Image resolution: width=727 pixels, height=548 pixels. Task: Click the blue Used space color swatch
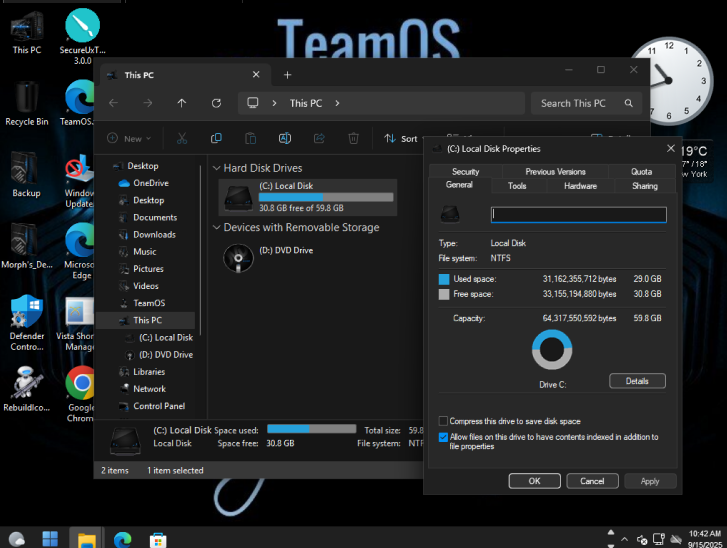(444, 279)
